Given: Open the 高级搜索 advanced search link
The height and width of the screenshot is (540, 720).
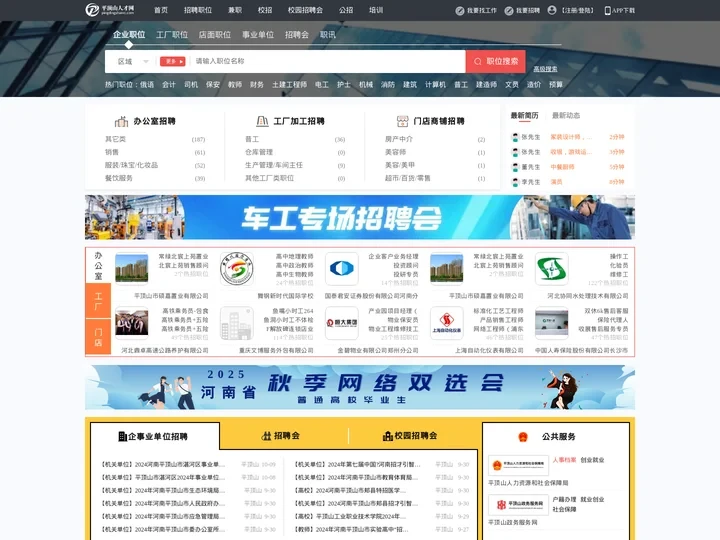Looking at the screenshot, I should 546,69.
